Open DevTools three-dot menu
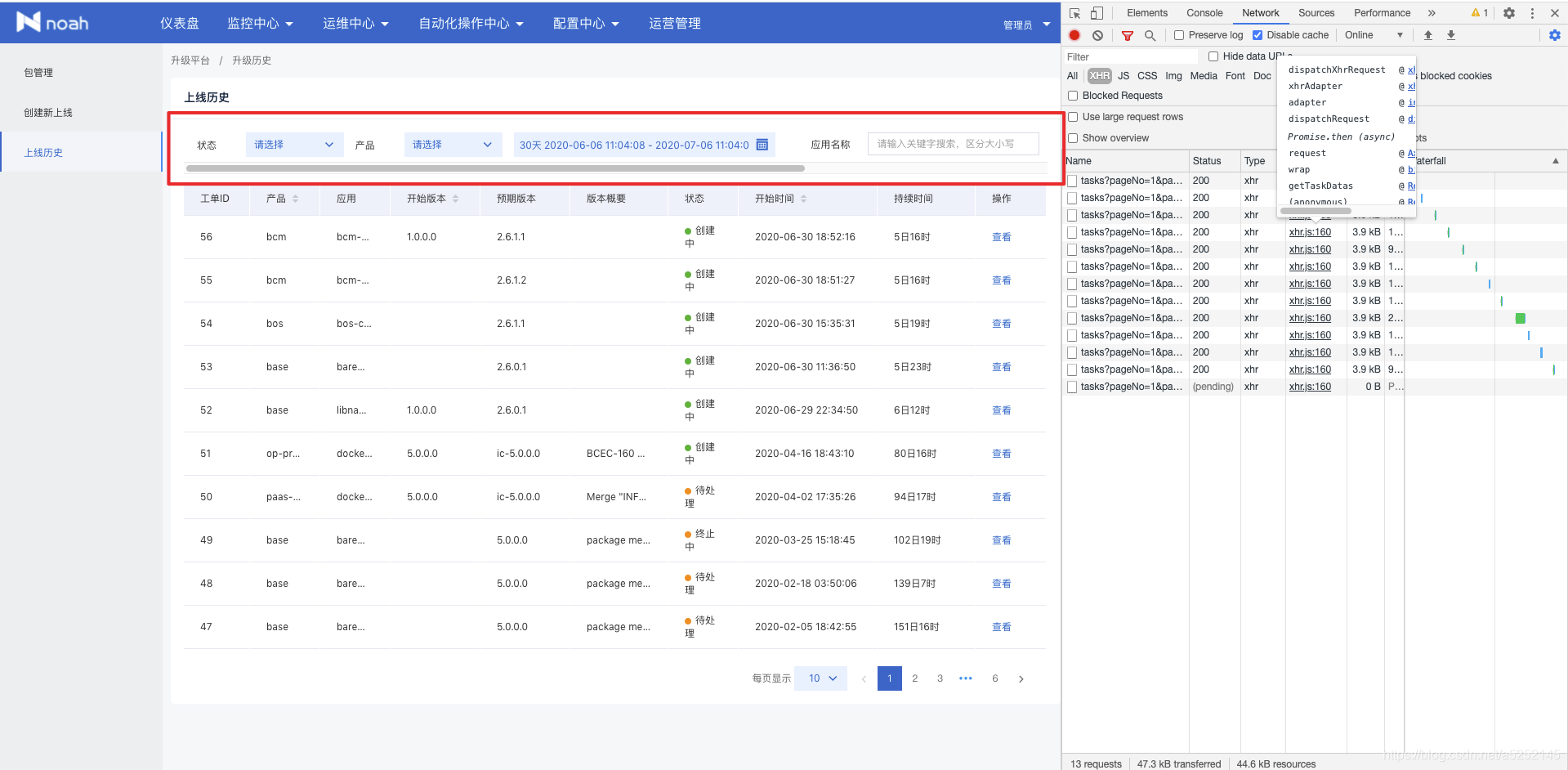Image resolution: width=1568 pixels, height=770 pixels. click(1532, 13)
